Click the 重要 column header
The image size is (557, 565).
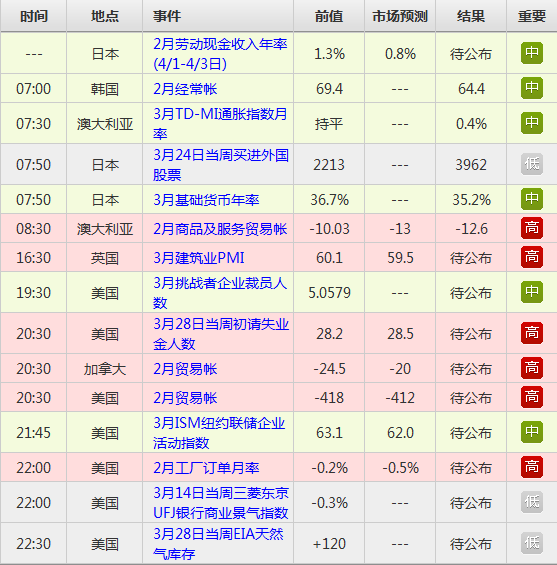[x=532, y=16]
